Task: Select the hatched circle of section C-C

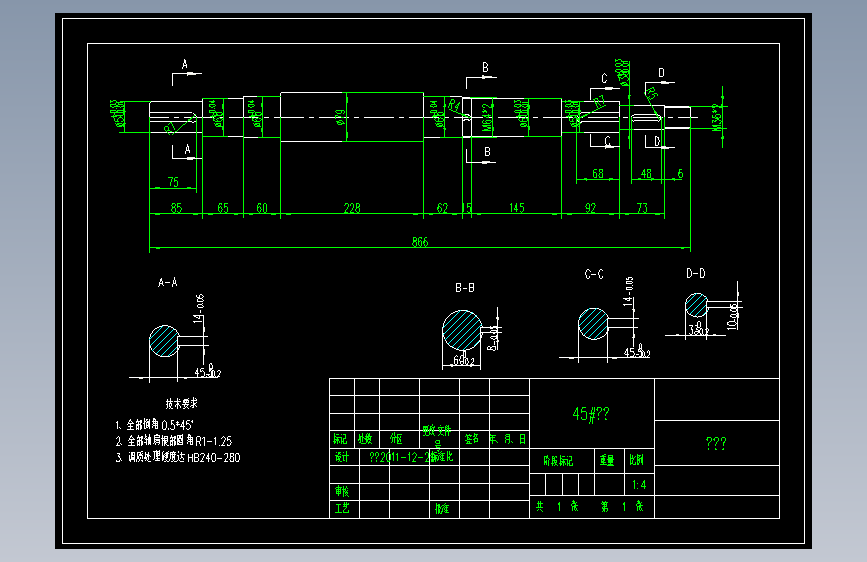Action: click(x=593, y=324)
